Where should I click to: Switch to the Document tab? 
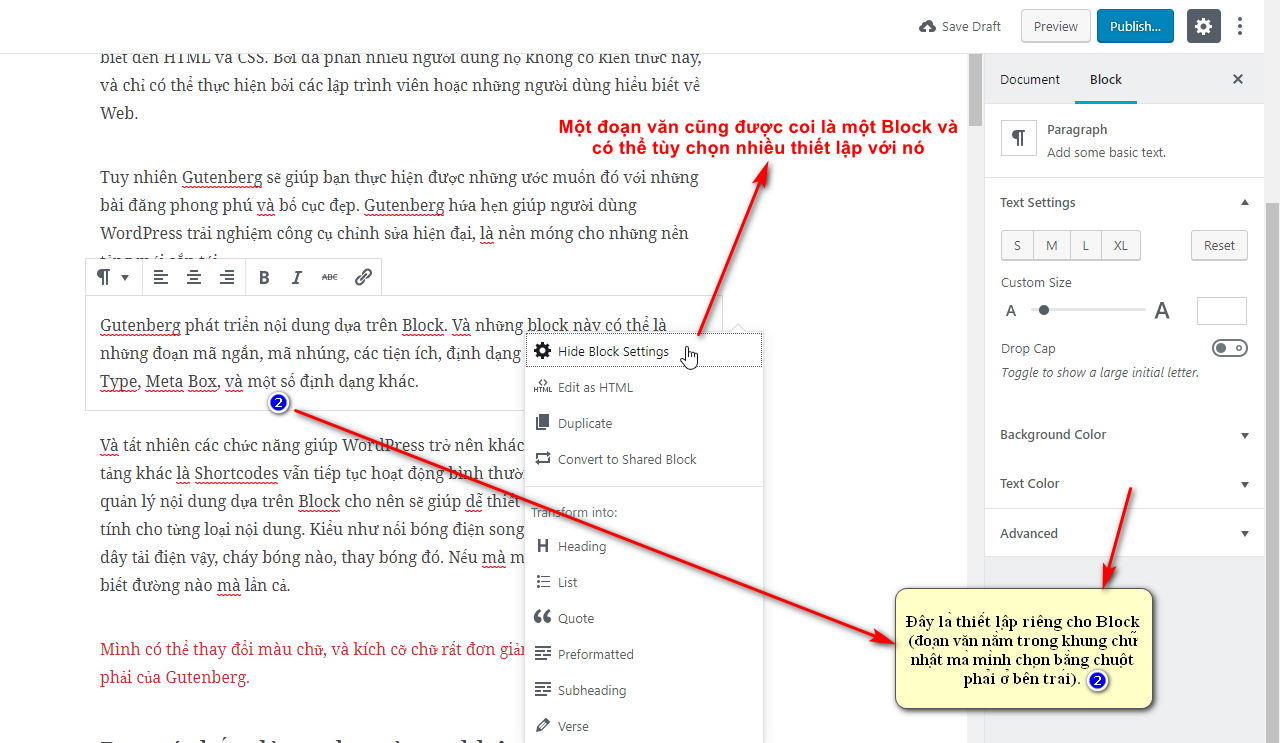click(x=1030, y=79)
